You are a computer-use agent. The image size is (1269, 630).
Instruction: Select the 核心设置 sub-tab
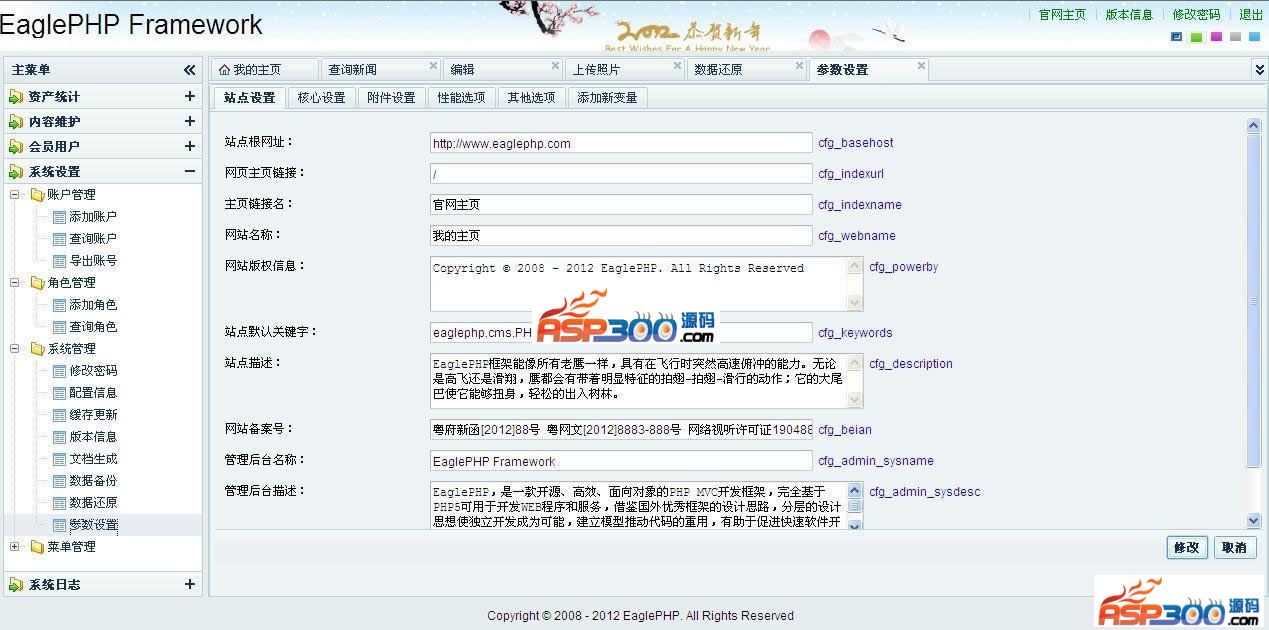[x=321, y=98]
